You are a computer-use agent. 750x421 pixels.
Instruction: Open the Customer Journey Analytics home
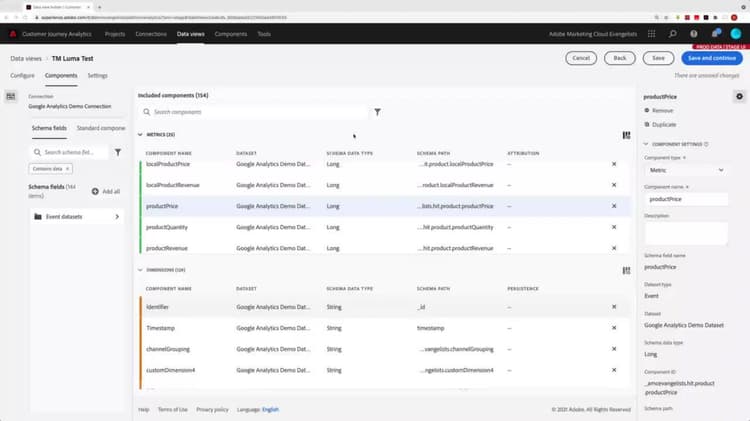57,34
